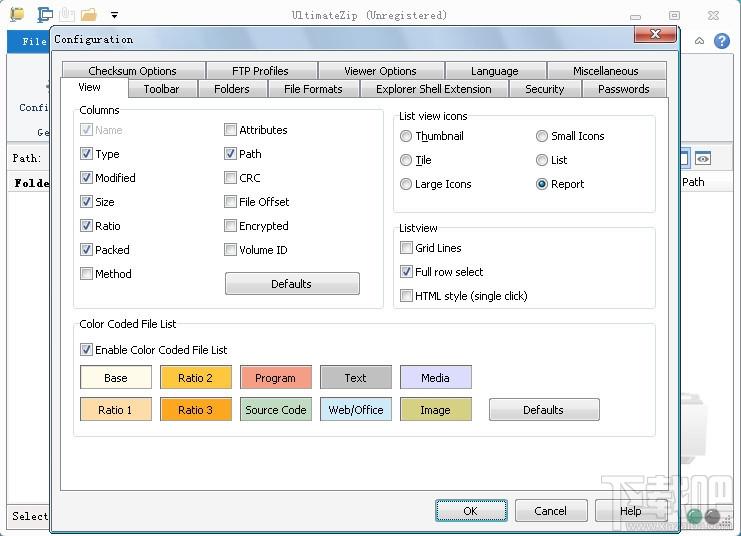
Task: Uncheck the Path column checkbox
Action: click(x=230, y=154)
